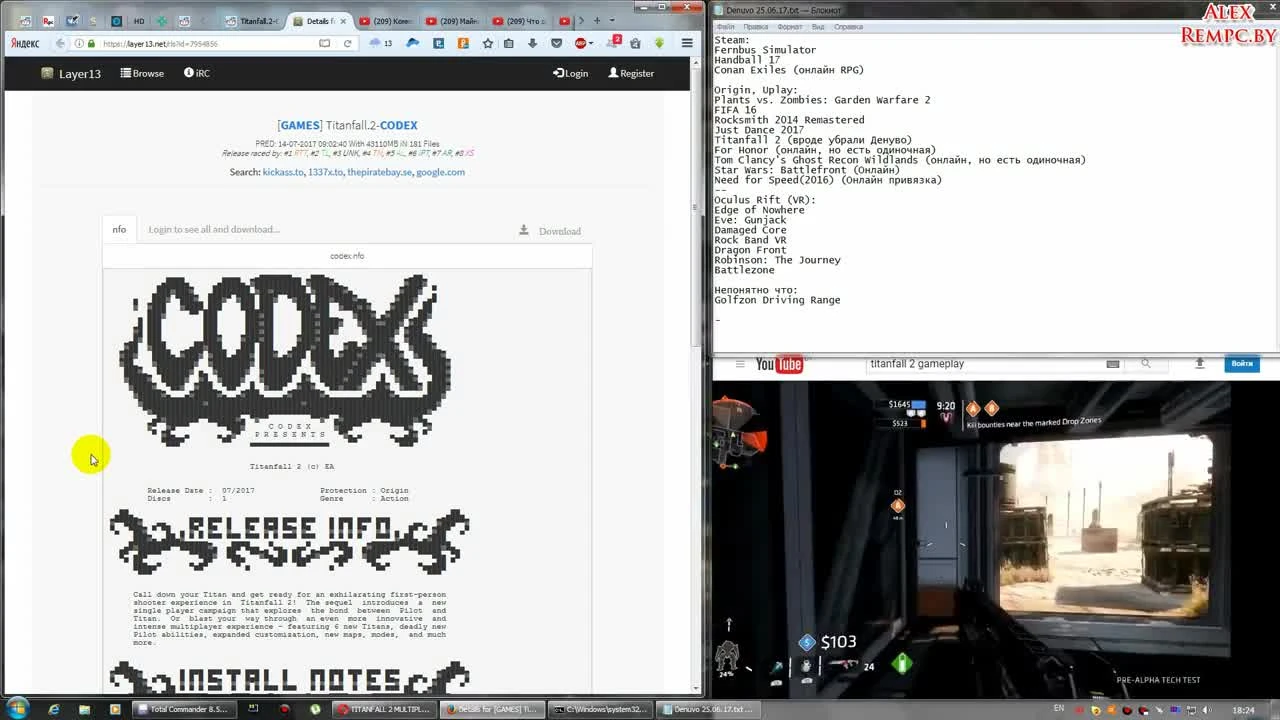Bookmark the page with the star icon
The height and width of the screenshot is (720, 1280).
(488, 42)
